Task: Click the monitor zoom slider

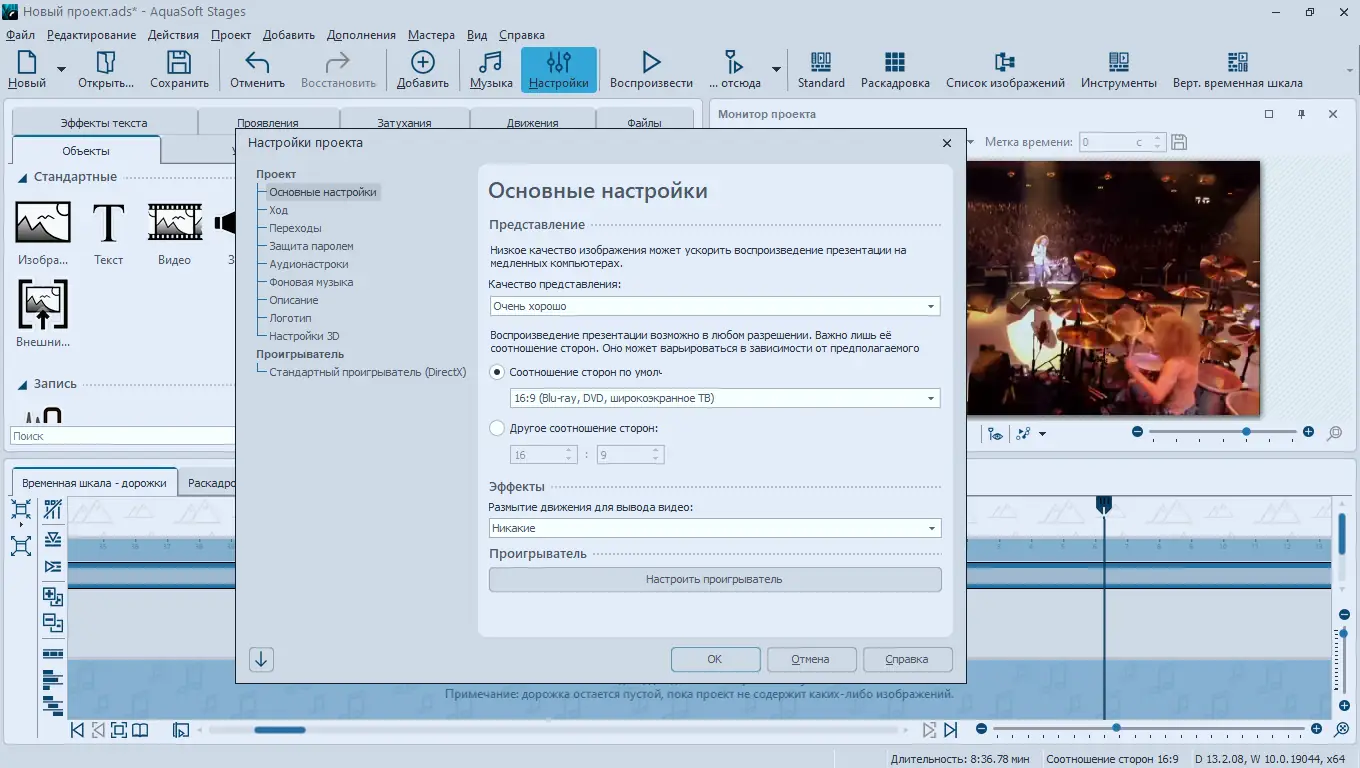Action: (x=1223, y=432)
